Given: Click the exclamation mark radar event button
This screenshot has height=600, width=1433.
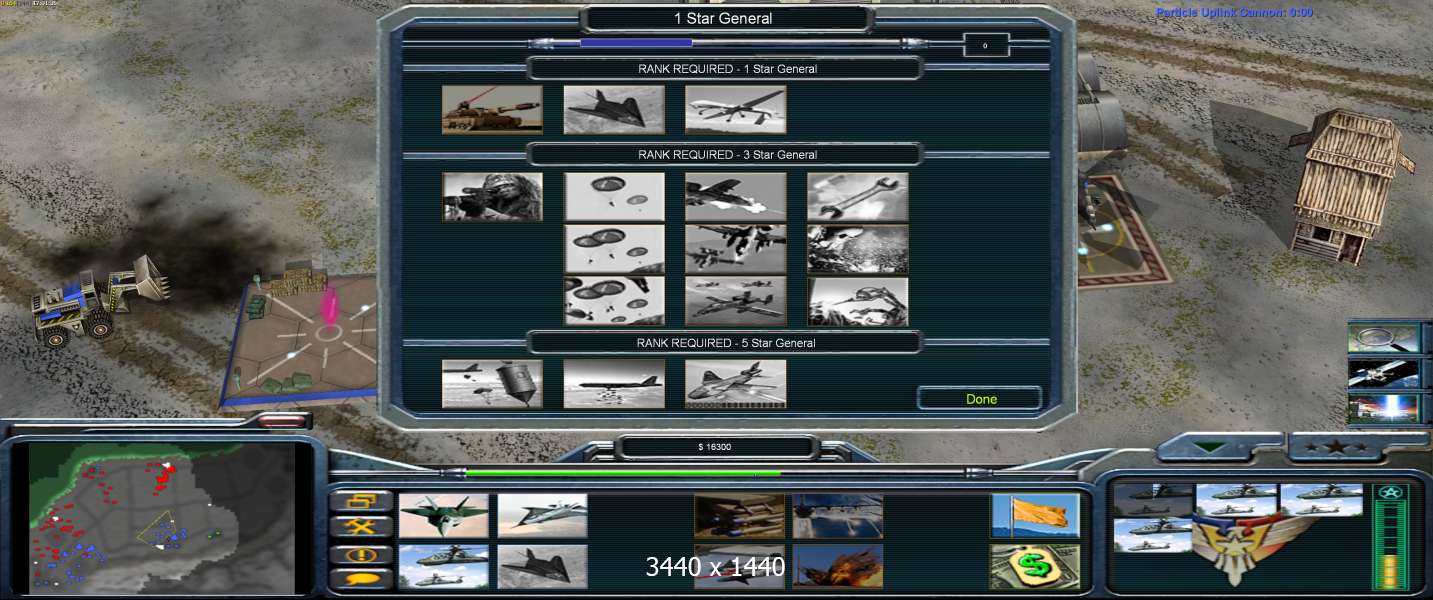Looking at the screenshot, I should [x=361, y=553].
